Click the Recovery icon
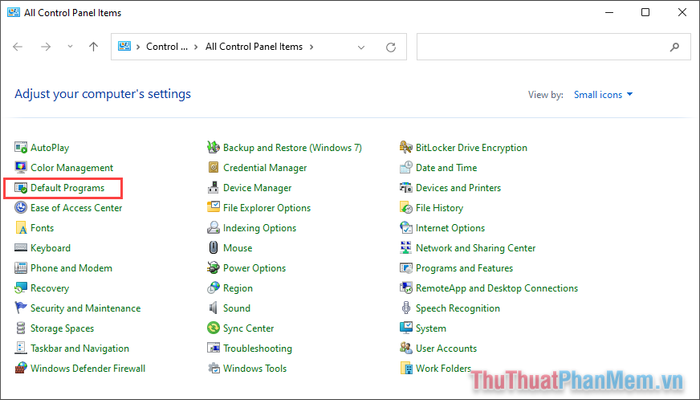Image resolution: width=700 pixels, height=400 pixels. [x=21, y=288]
